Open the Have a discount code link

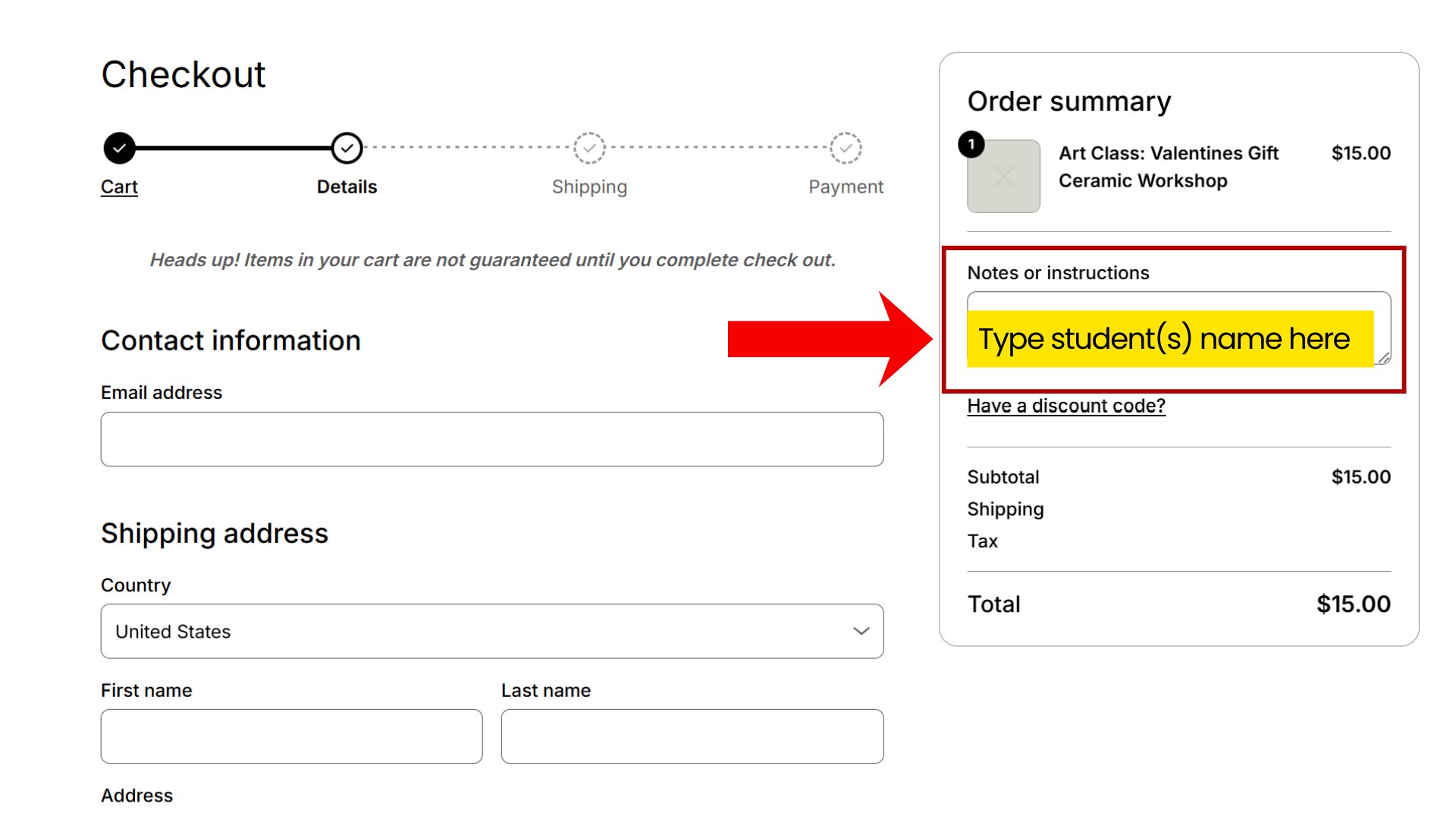[x=1065, y=406]
